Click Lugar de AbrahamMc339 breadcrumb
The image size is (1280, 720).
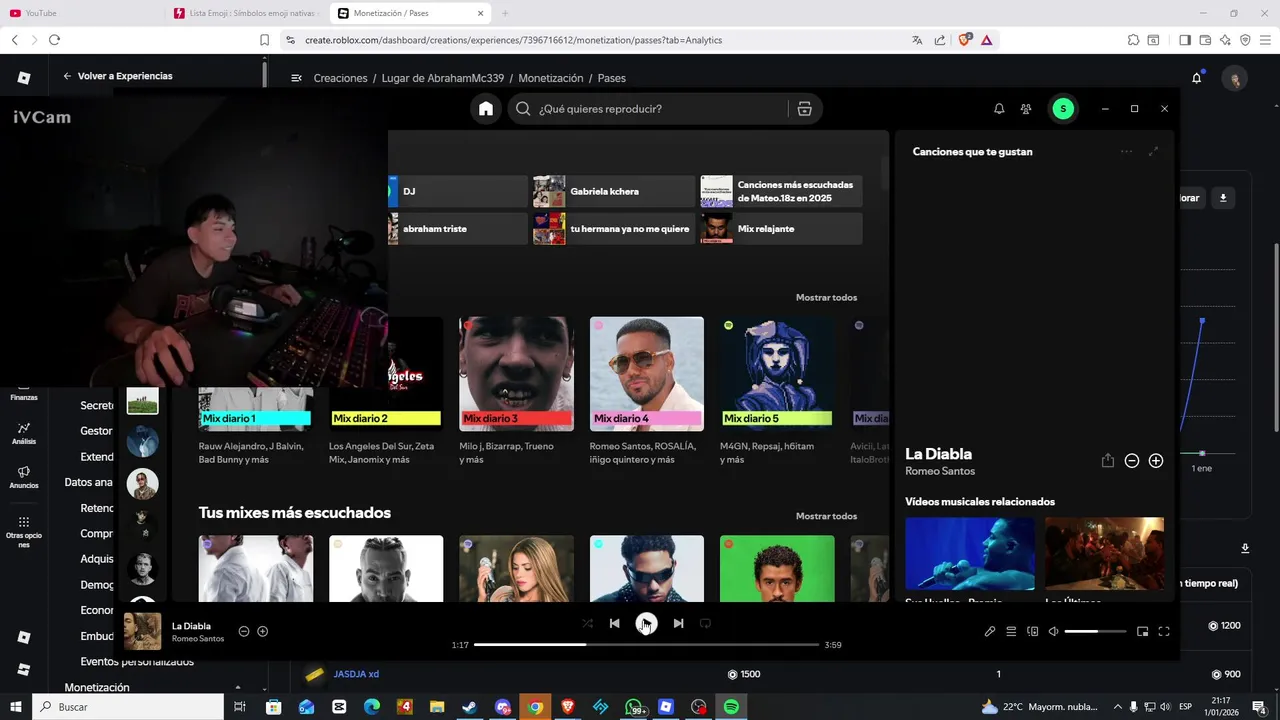(x=443, y=78)
